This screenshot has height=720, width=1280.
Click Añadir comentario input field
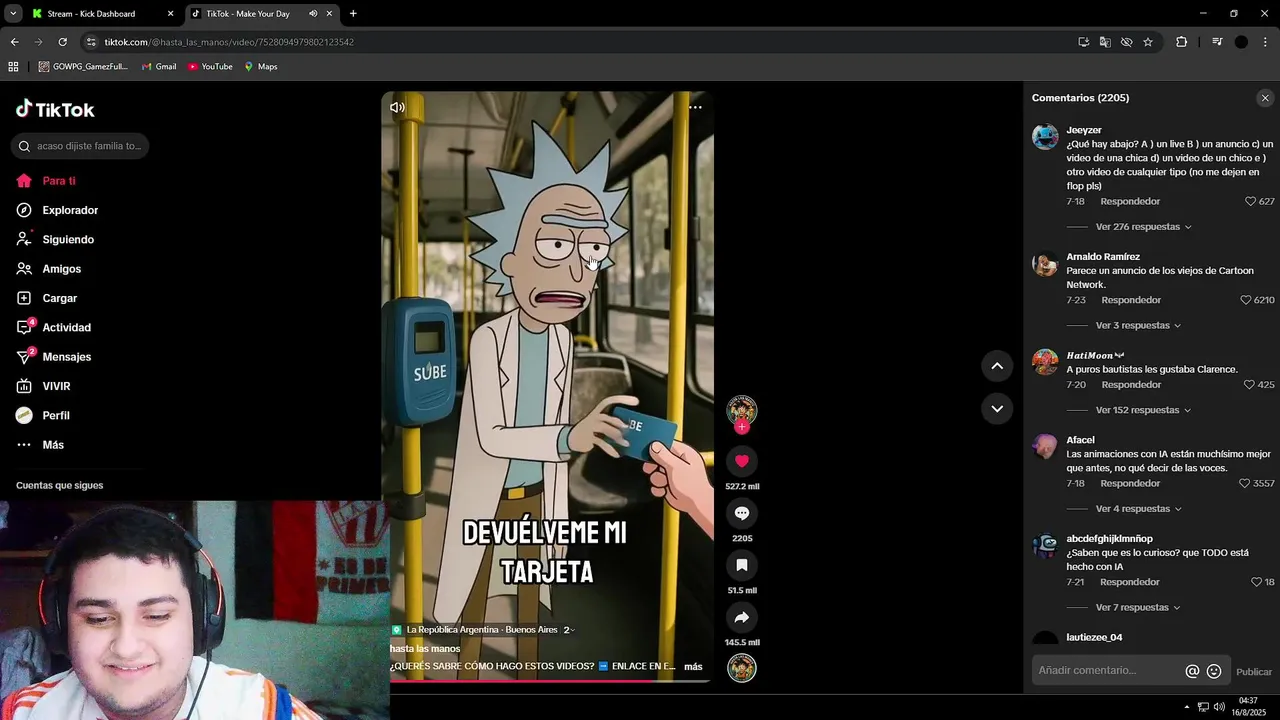click(x=1107, y=671)
